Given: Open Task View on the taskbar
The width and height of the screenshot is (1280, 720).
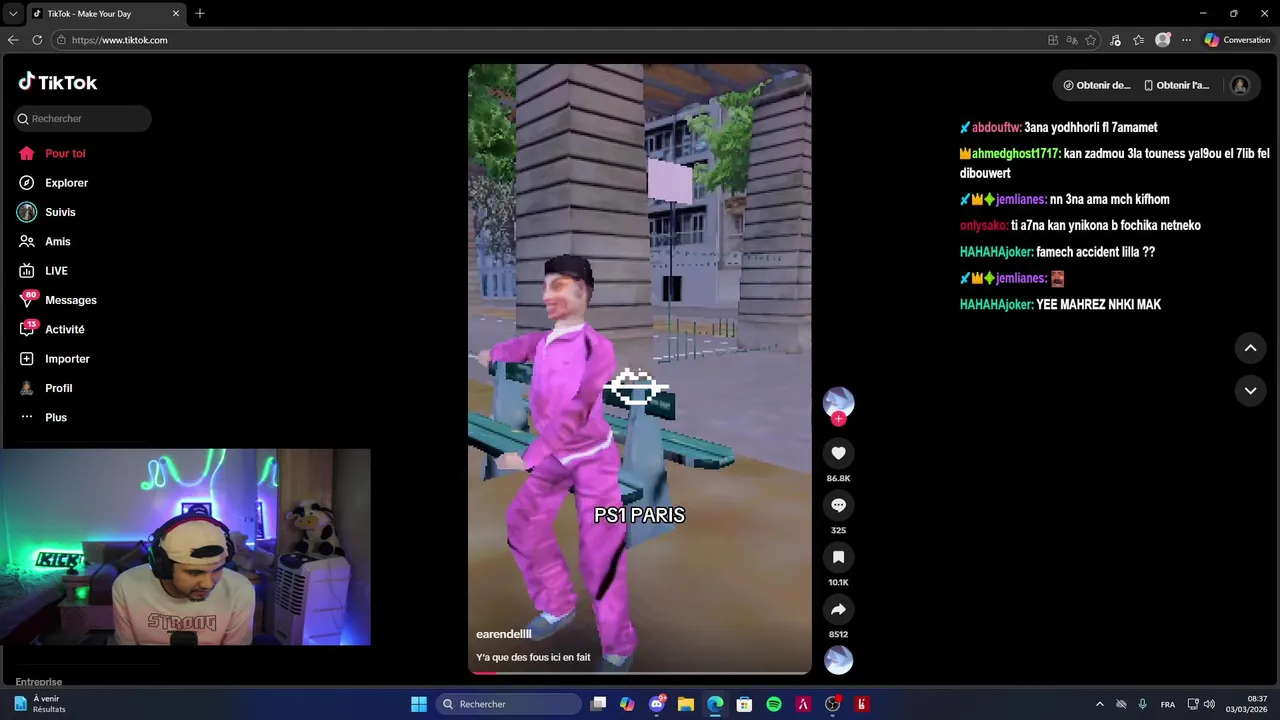Looking at the screenshot, I should click(598, 704).
